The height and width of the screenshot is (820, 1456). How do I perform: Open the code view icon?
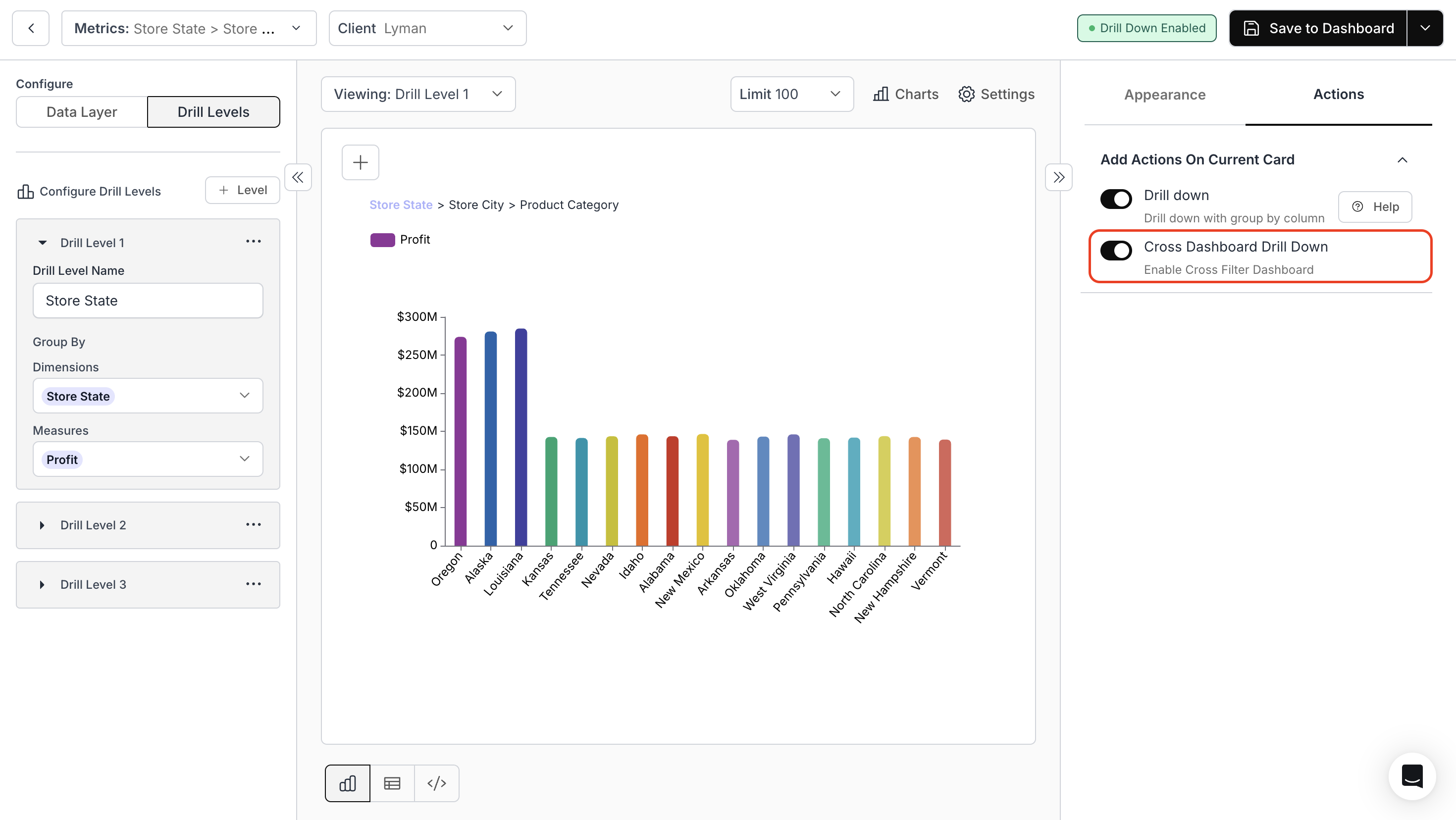click(x=436, y=783)
